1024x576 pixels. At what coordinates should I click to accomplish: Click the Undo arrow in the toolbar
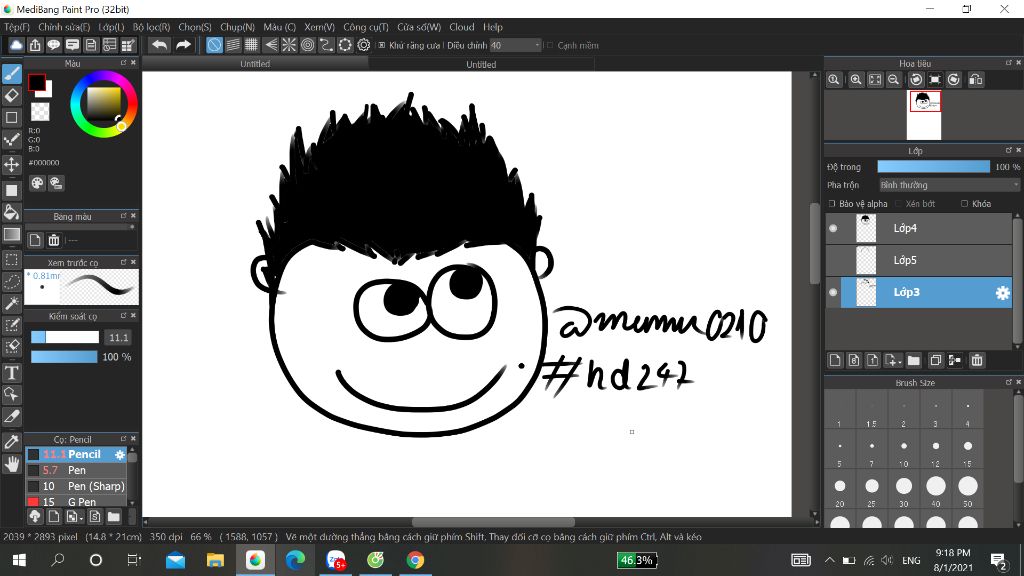coord(159,45)
